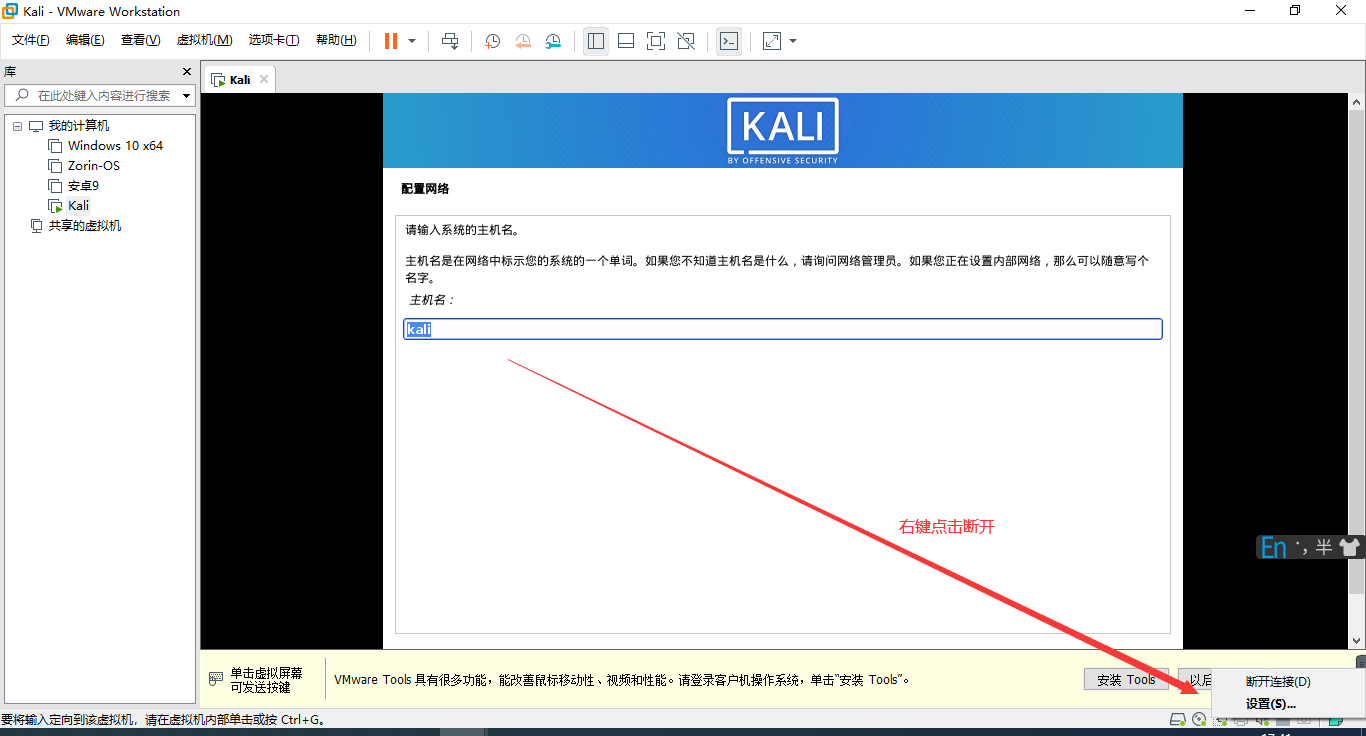Select the Windows 10 x64 virtual machine

115,146
